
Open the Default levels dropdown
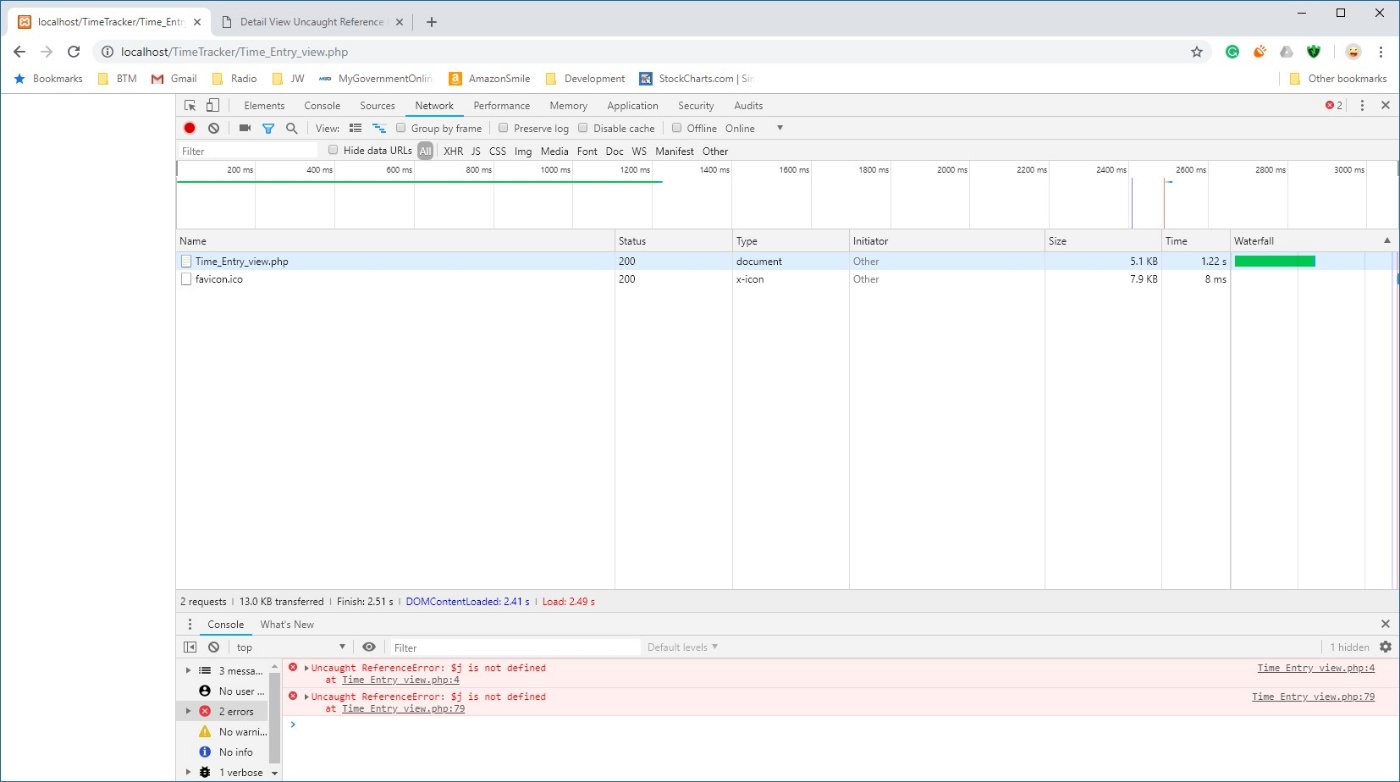click(682, 647)
